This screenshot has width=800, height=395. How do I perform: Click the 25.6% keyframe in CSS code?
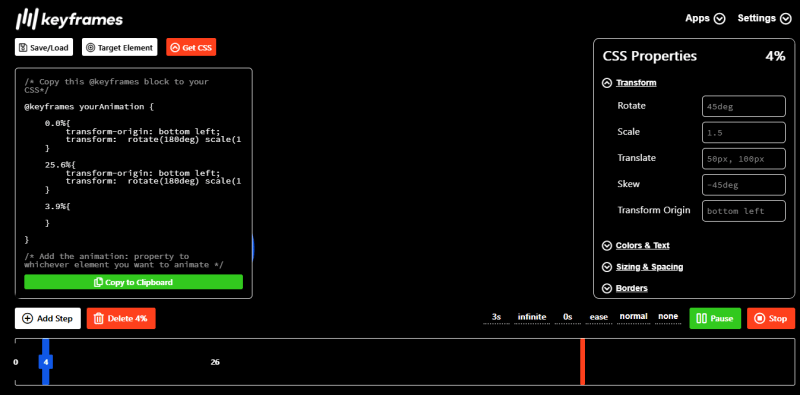click(60, 165)
